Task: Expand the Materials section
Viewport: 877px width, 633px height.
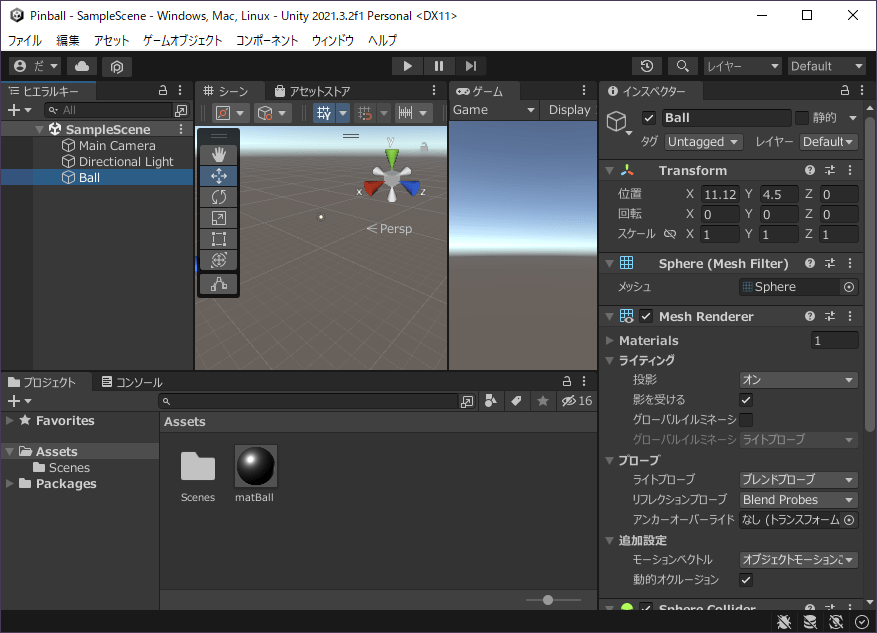Action: click(610, 341)
